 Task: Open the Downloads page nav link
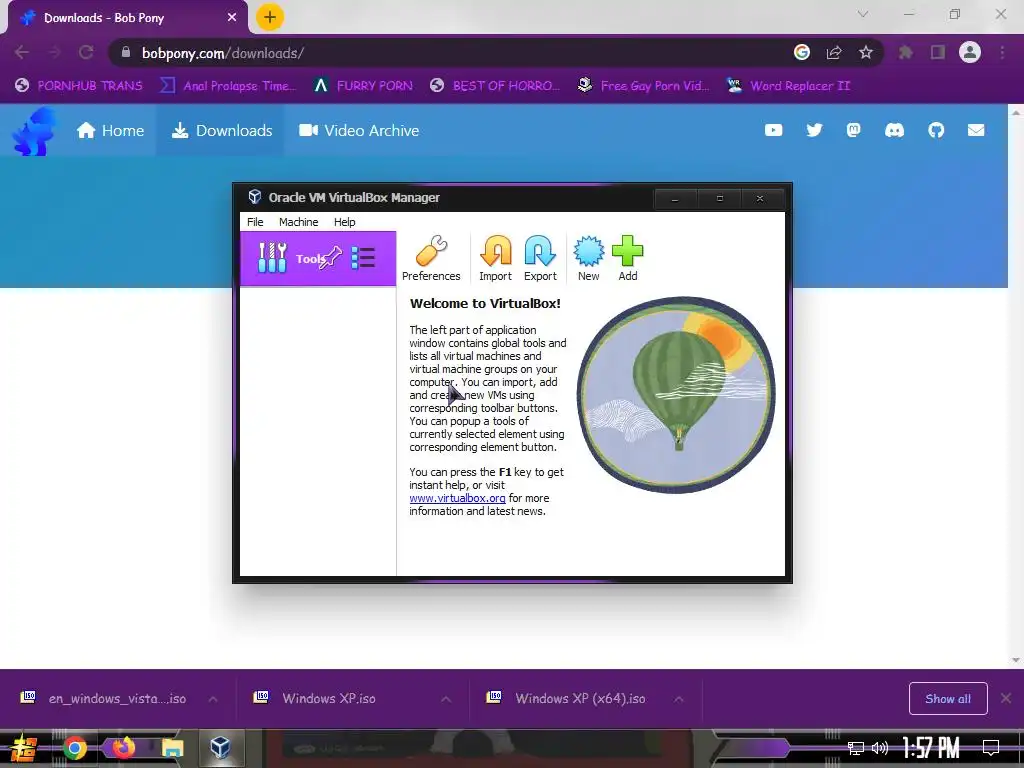point(221,131)
